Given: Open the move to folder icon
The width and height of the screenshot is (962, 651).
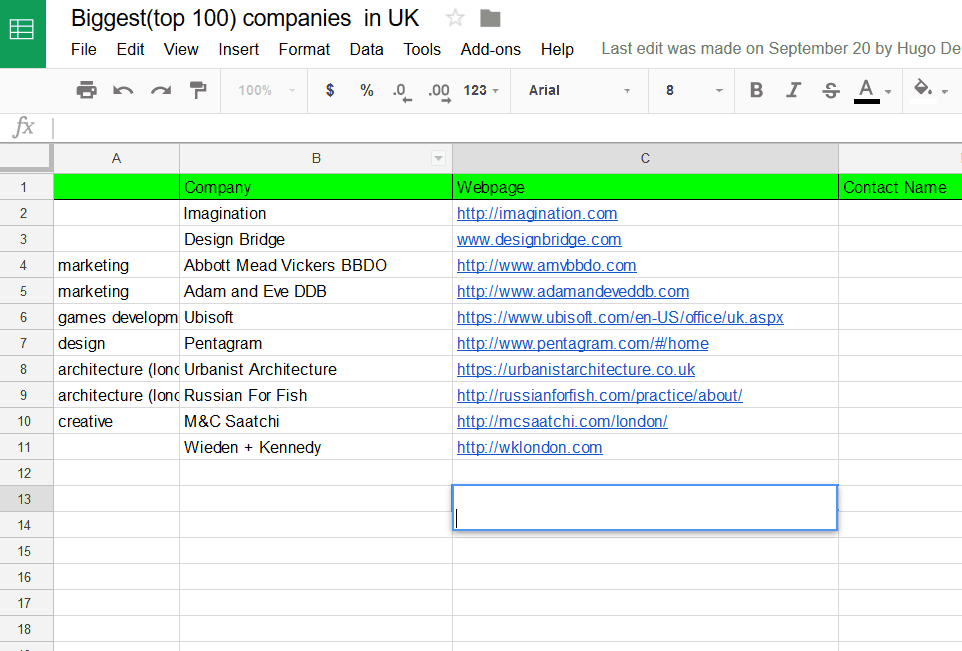Looking at the screenshot, I should coord(490,18).
